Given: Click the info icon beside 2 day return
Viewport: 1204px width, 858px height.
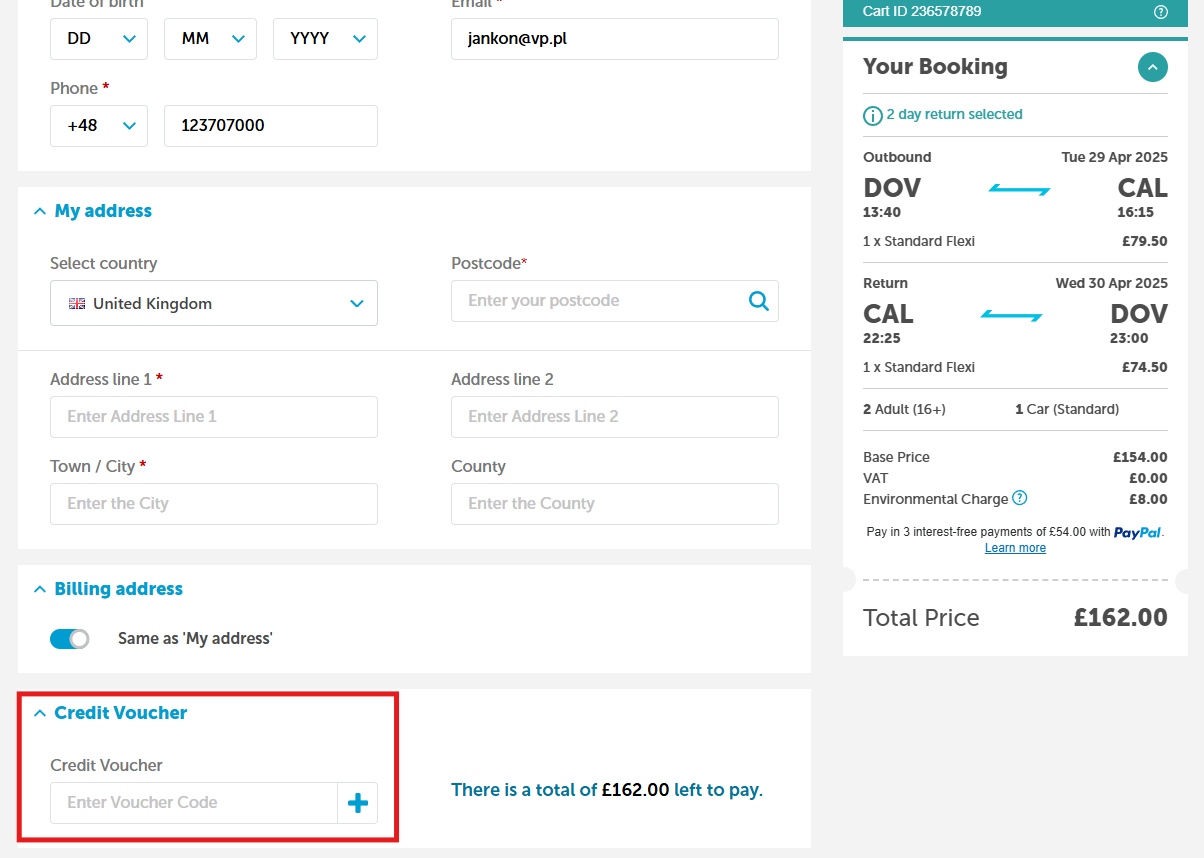Looking at the screenshot, I should click(873, 115).
